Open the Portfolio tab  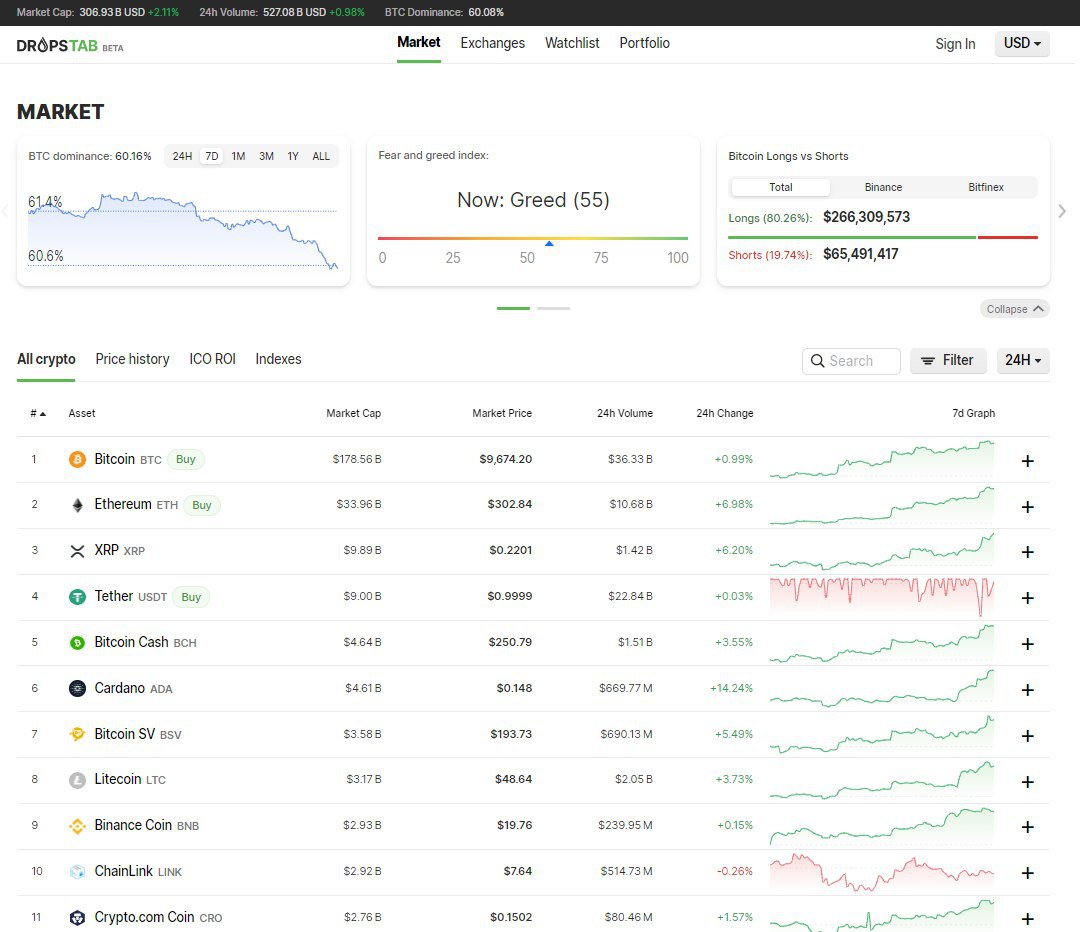pyautogui.click(x=645, y=43)
